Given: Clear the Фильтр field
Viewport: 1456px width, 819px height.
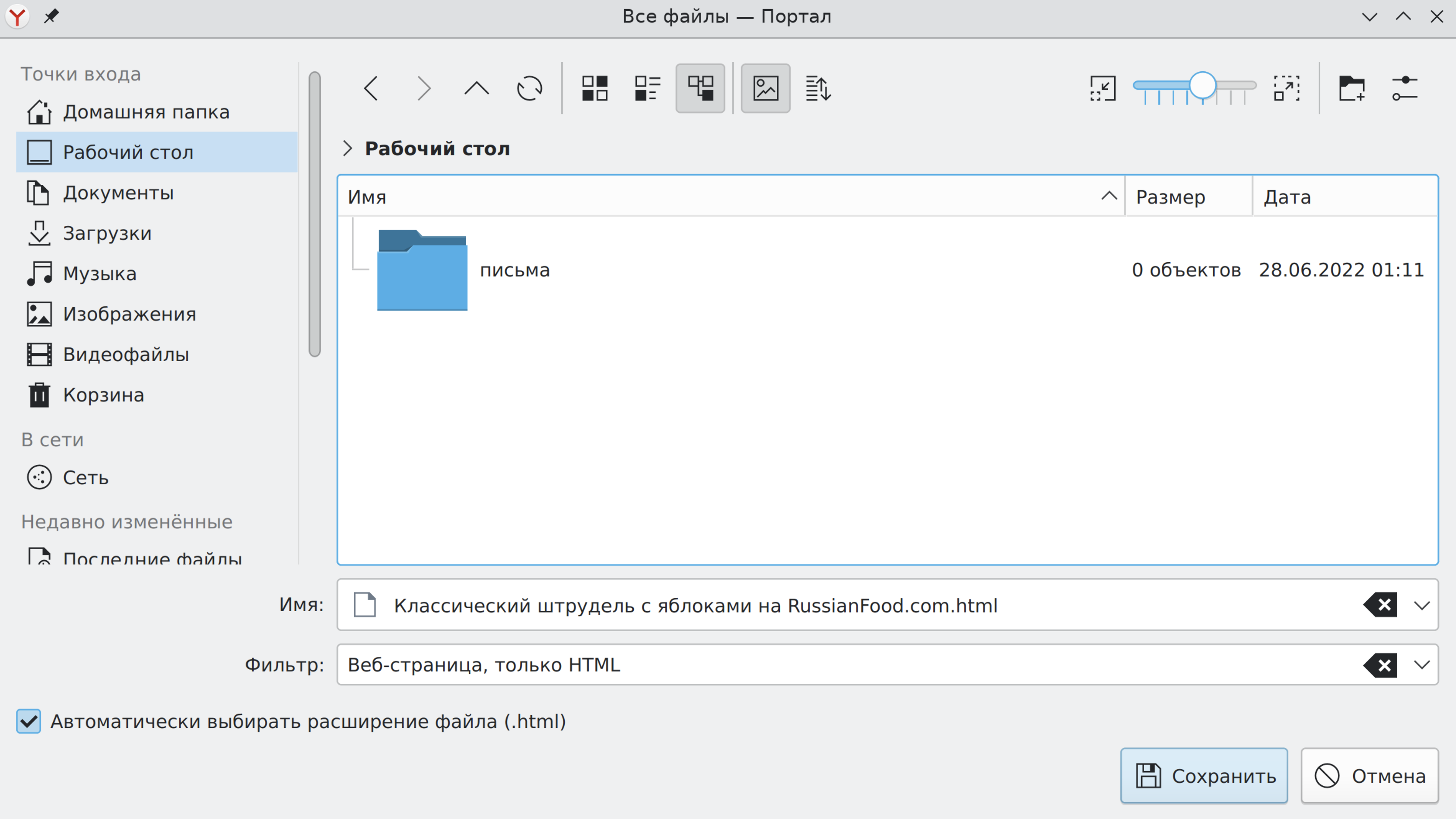Looking at the screenshot, I should click(x=1381, y=665).
